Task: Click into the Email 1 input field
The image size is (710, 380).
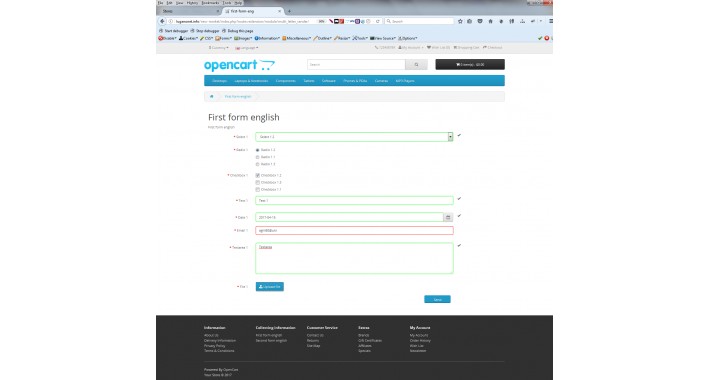Action: pos(354,231)
